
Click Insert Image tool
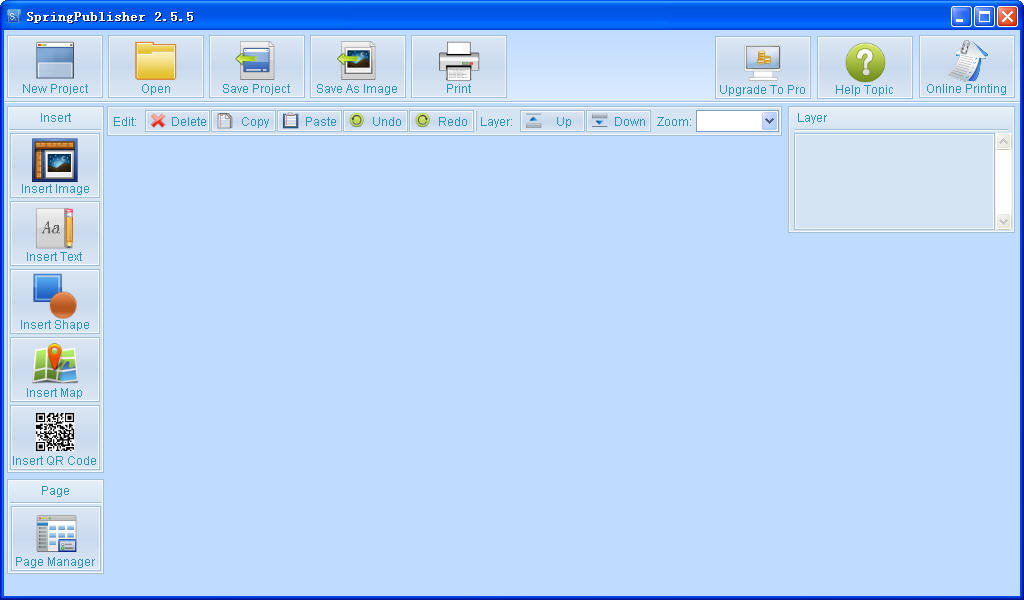point(55,166)
